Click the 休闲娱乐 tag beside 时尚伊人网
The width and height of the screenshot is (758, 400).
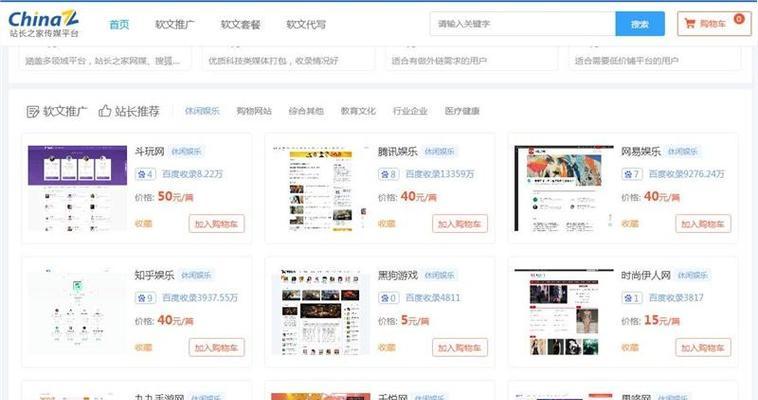pyautogui.click(x=692, y=275)
